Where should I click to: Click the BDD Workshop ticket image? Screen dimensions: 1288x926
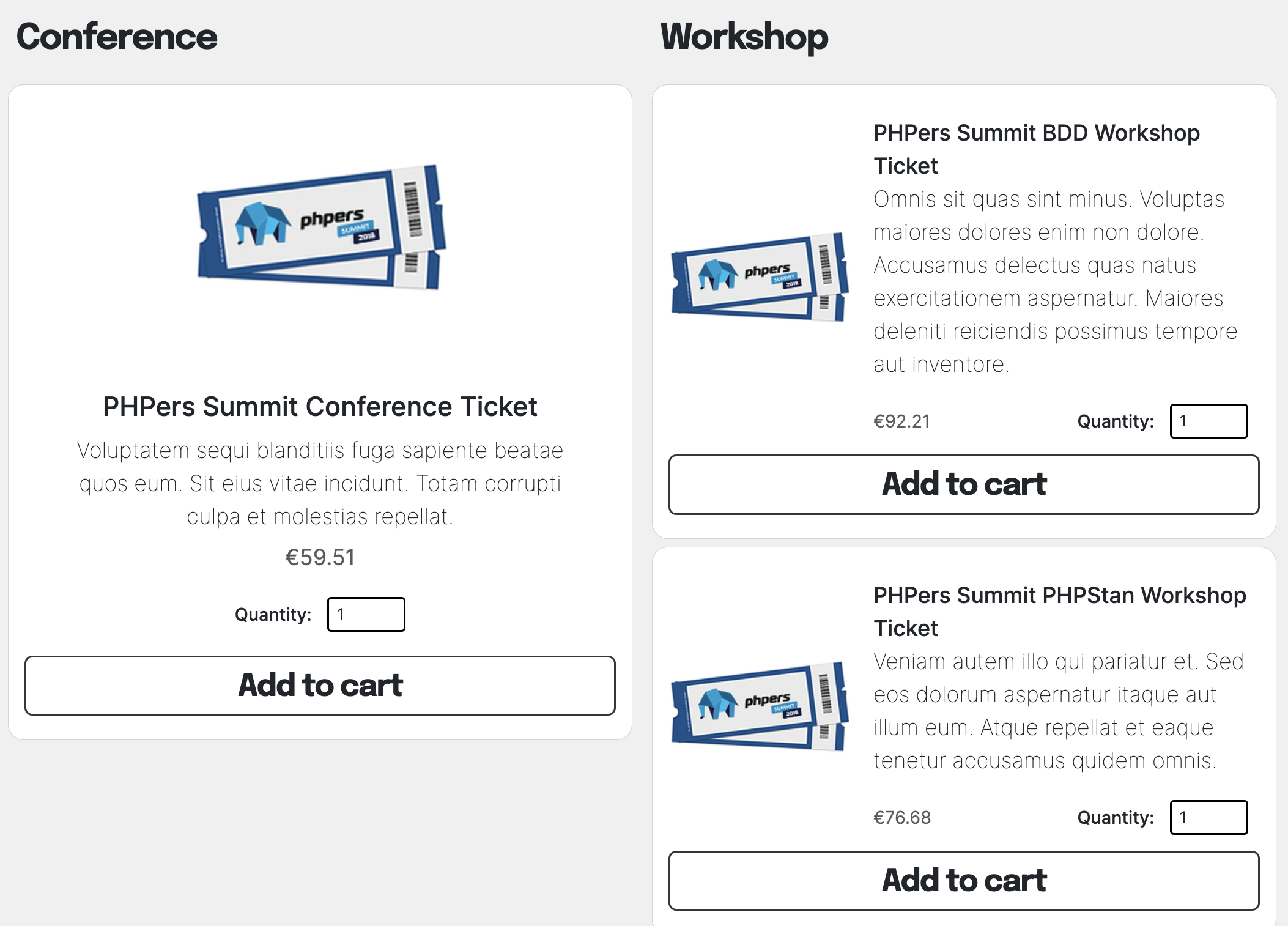point(760,278)
